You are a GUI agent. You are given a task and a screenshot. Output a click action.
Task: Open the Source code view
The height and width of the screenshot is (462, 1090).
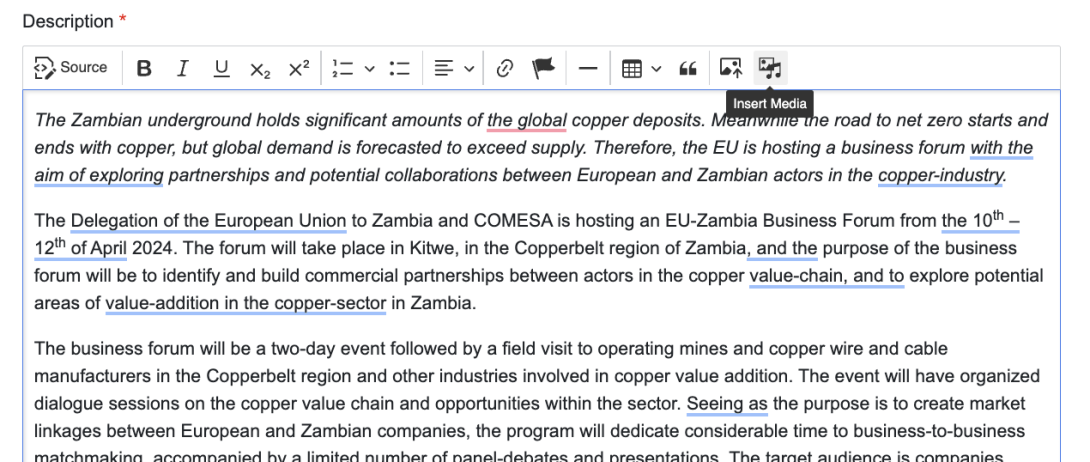(x=71, y=68)
